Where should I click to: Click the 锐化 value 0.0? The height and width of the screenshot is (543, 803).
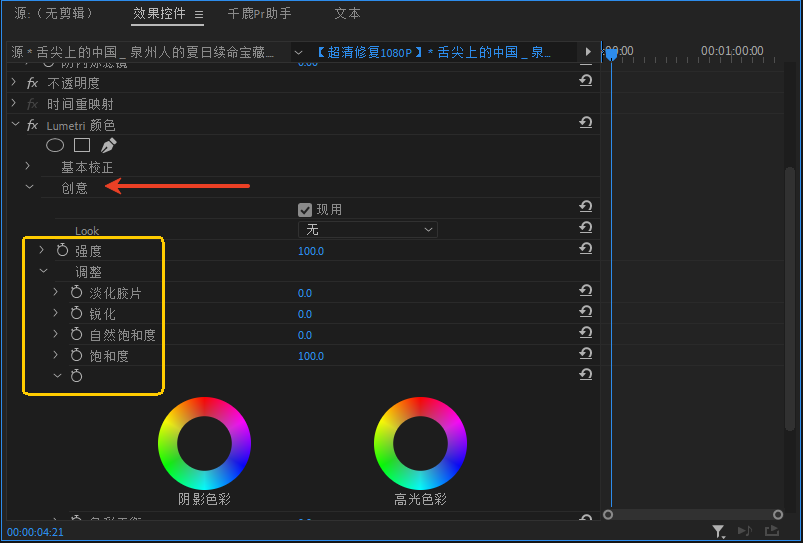[x=305, y=314]
